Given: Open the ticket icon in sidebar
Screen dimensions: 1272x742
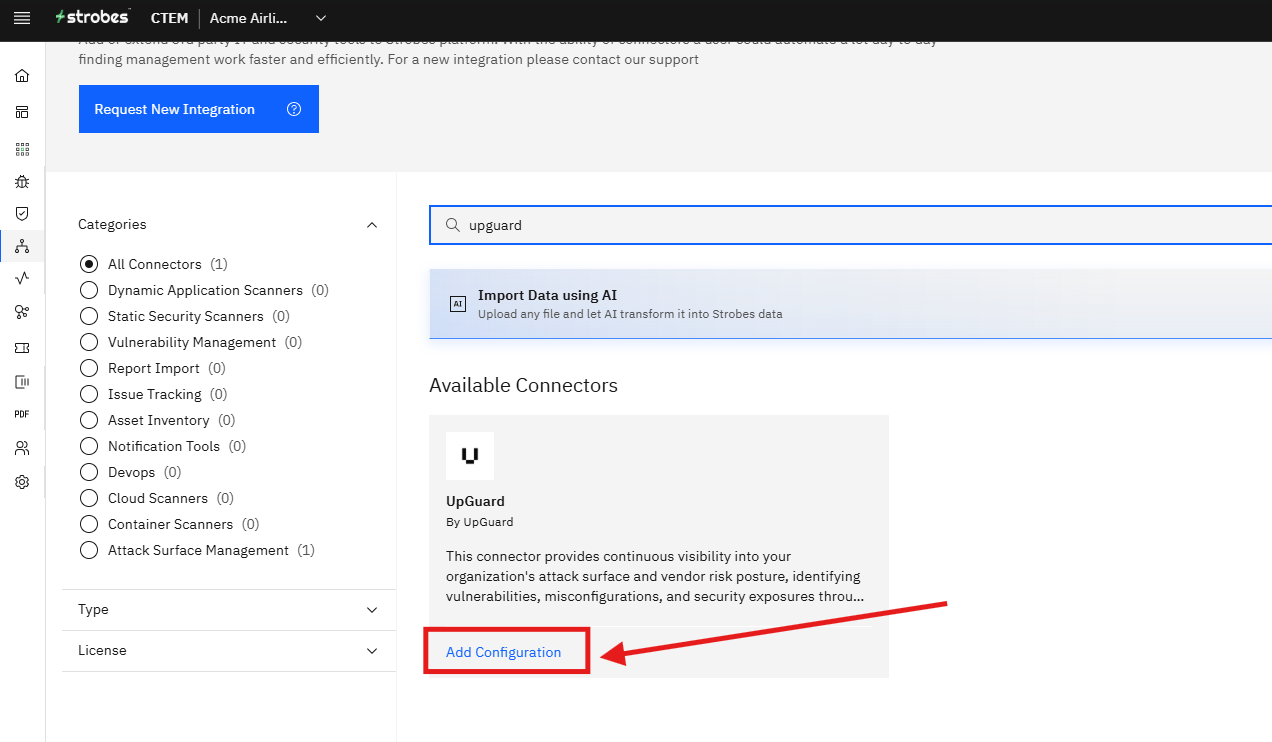Looking at the screenshot, I should click(x=22, y=347).
